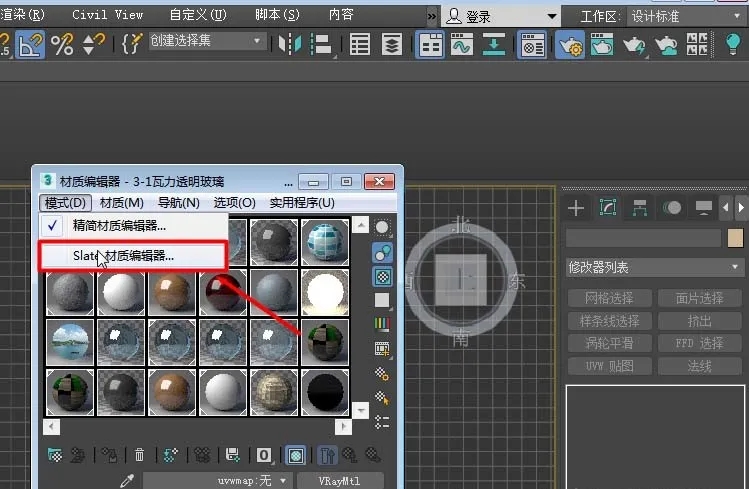
Task: Open the Mirror tool in main toolbar
Action: (x=290, y=44)
